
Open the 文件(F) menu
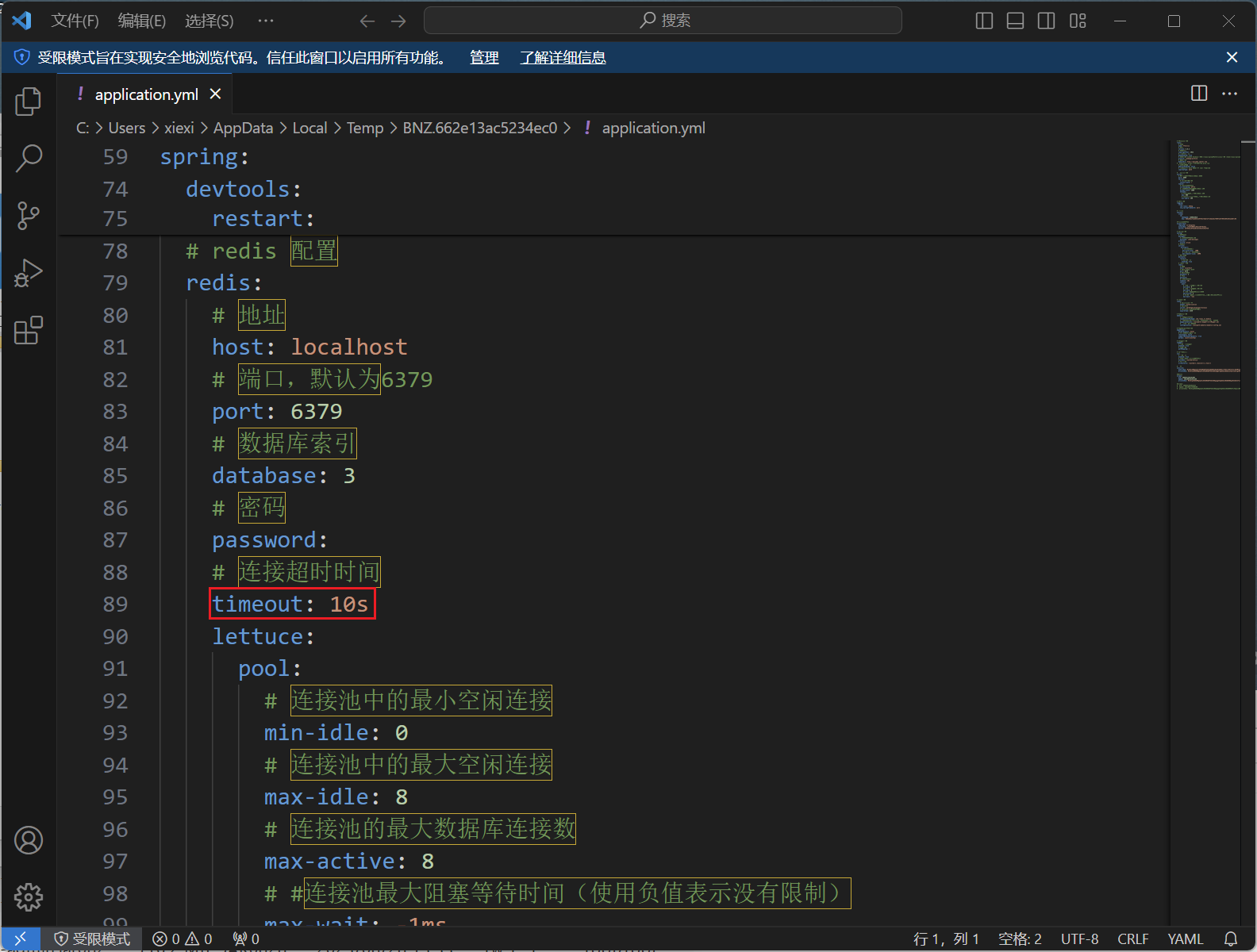click(x=75, y=21)
